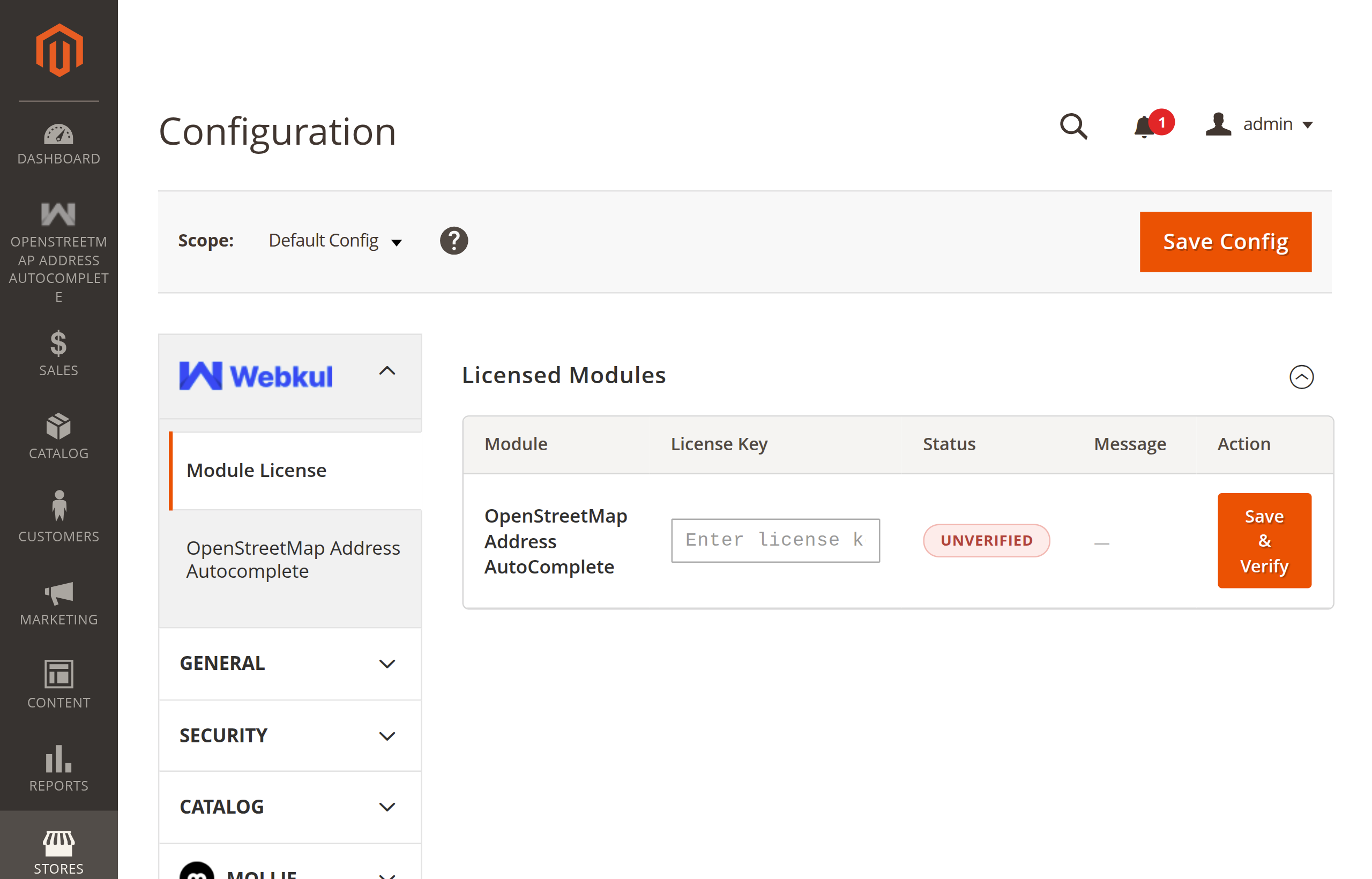Expand the GENERAL config section

pos(290,663)
